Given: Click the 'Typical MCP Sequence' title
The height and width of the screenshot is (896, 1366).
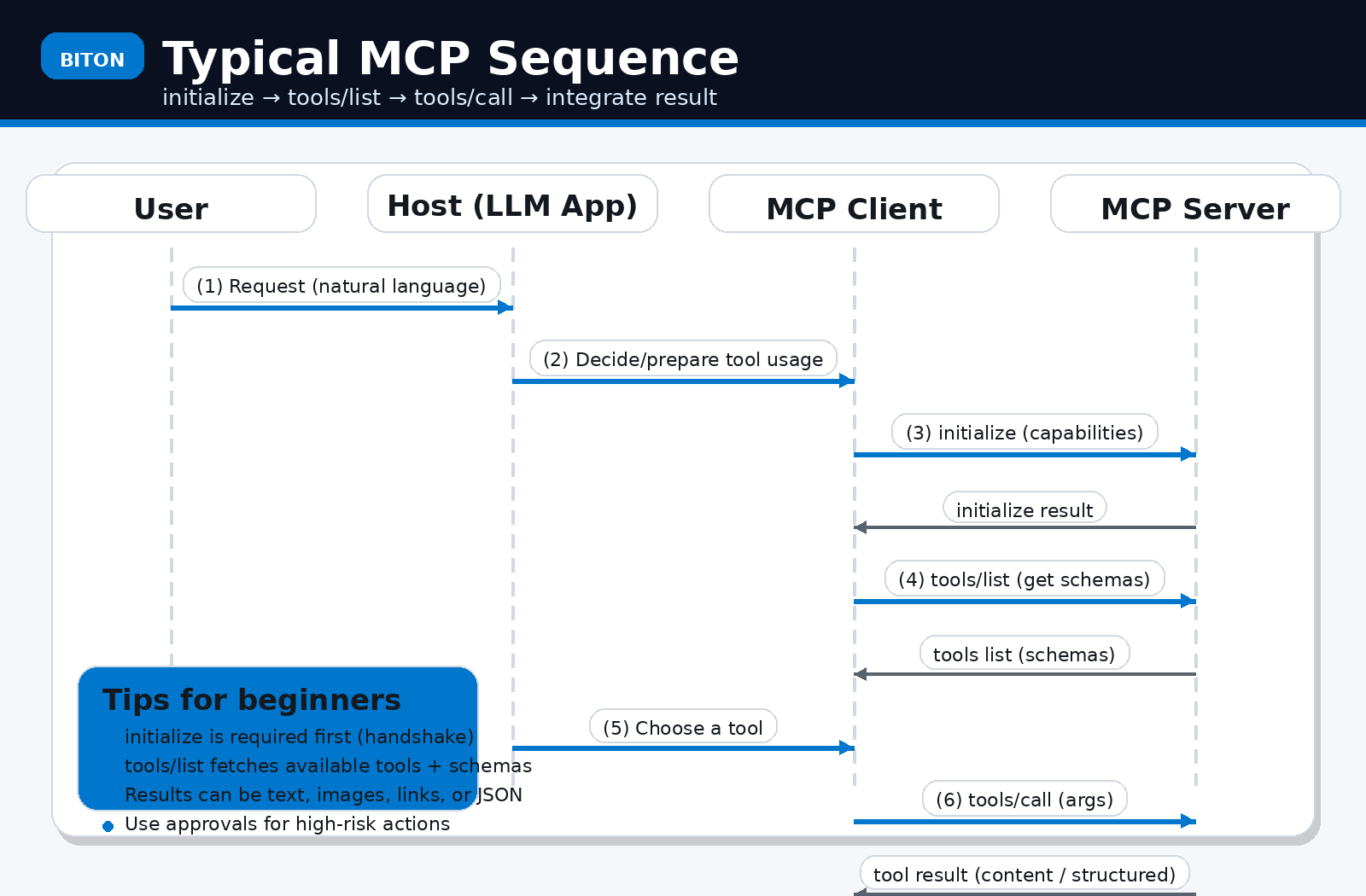Looking at the screenshot, I should tap(450, 59).
